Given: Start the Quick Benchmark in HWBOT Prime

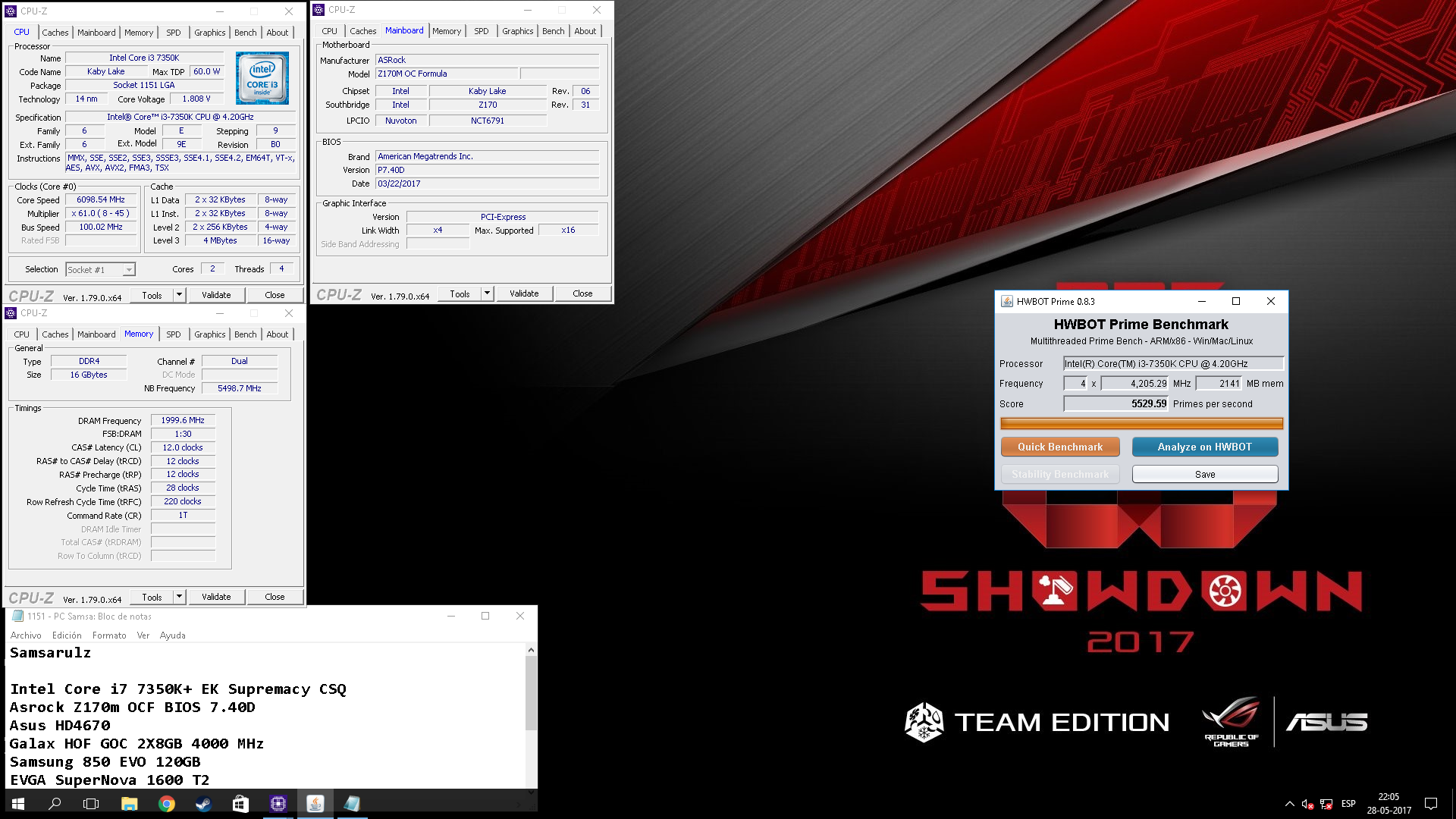Looking at the screenshot, I should 1060,447.
